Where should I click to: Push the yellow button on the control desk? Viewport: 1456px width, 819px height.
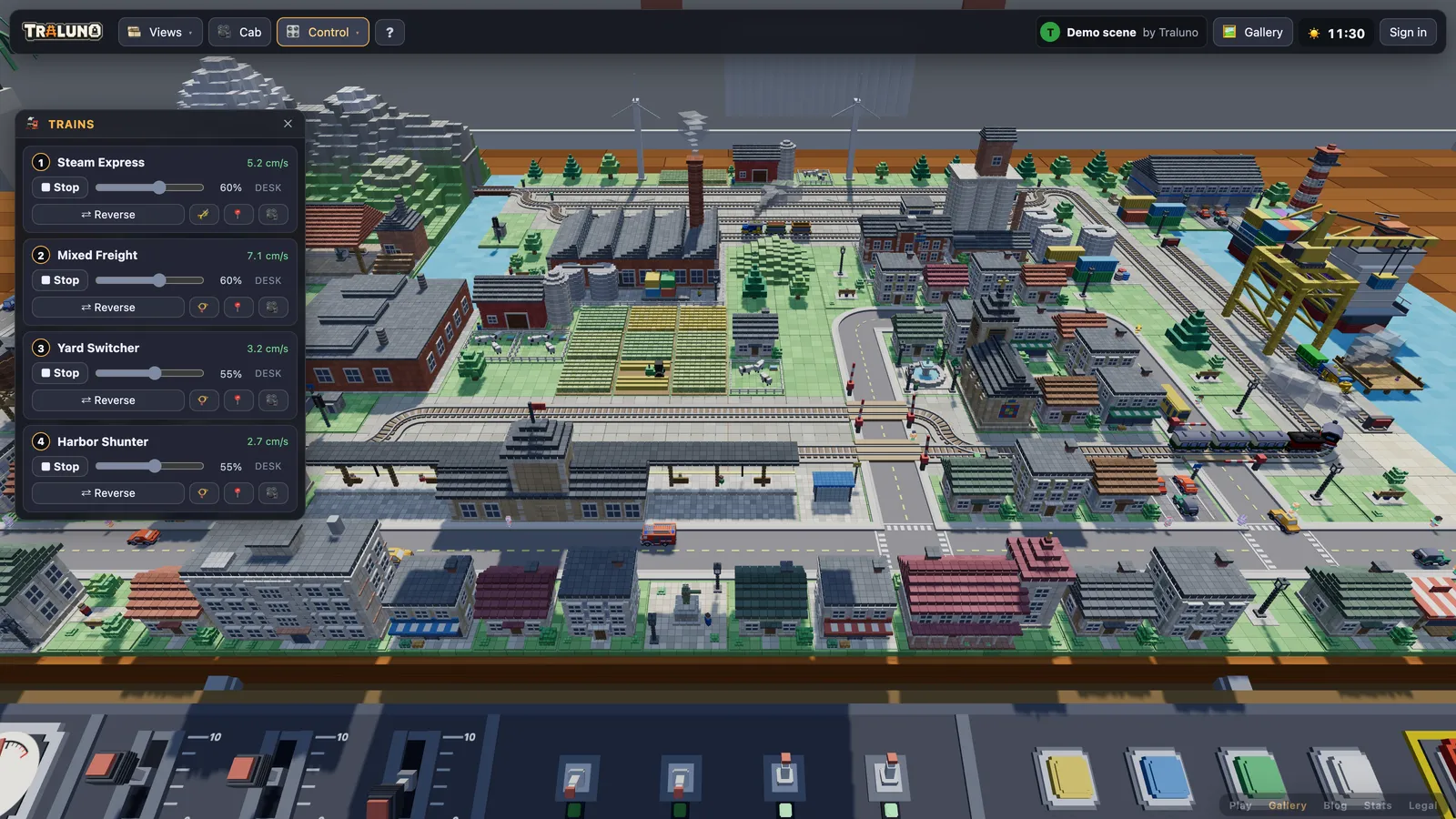click(1069, 777)
